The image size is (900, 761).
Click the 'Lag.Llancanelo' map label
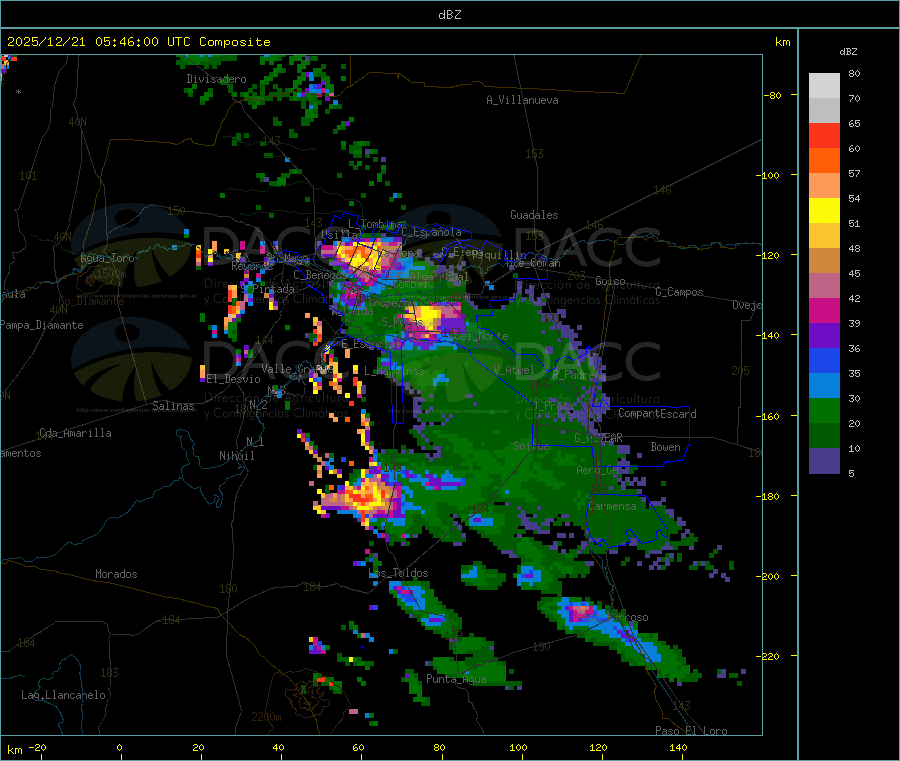pyautogui.click(x=63, y=695)
